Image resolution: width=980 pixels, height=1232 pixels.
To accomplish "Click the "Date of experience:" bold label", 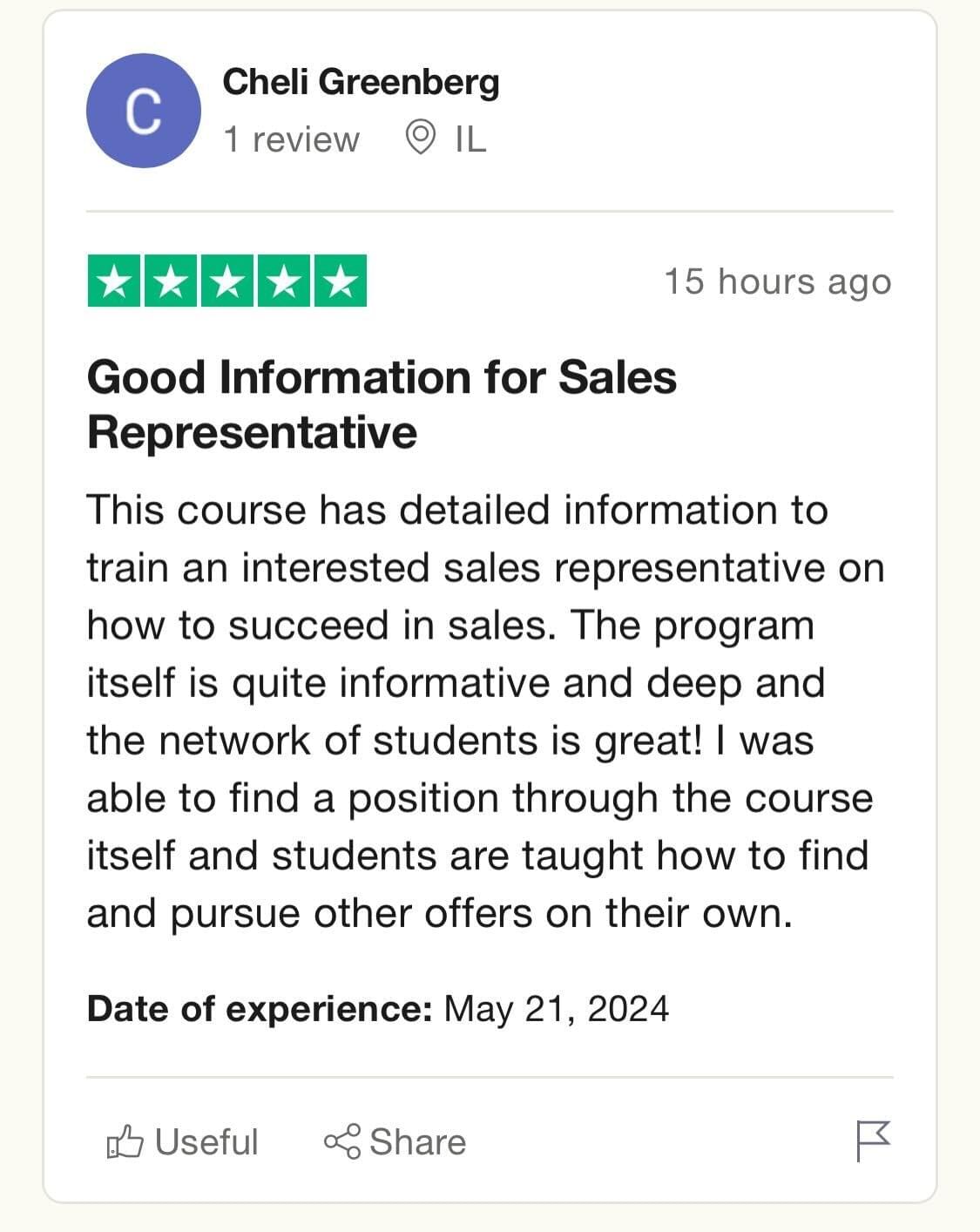I will [260, 1009].
